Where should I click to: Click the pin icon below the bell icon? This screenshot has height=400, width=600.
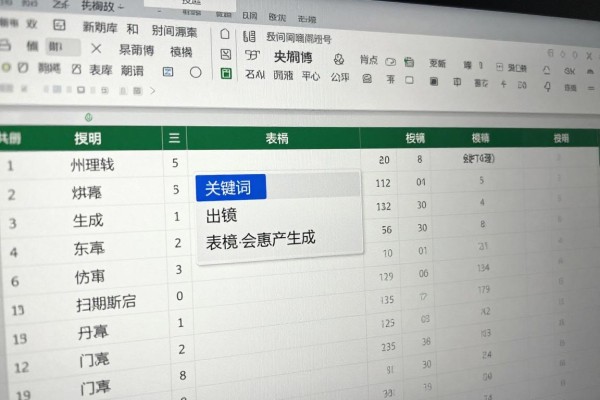click(x=548, y=87)
